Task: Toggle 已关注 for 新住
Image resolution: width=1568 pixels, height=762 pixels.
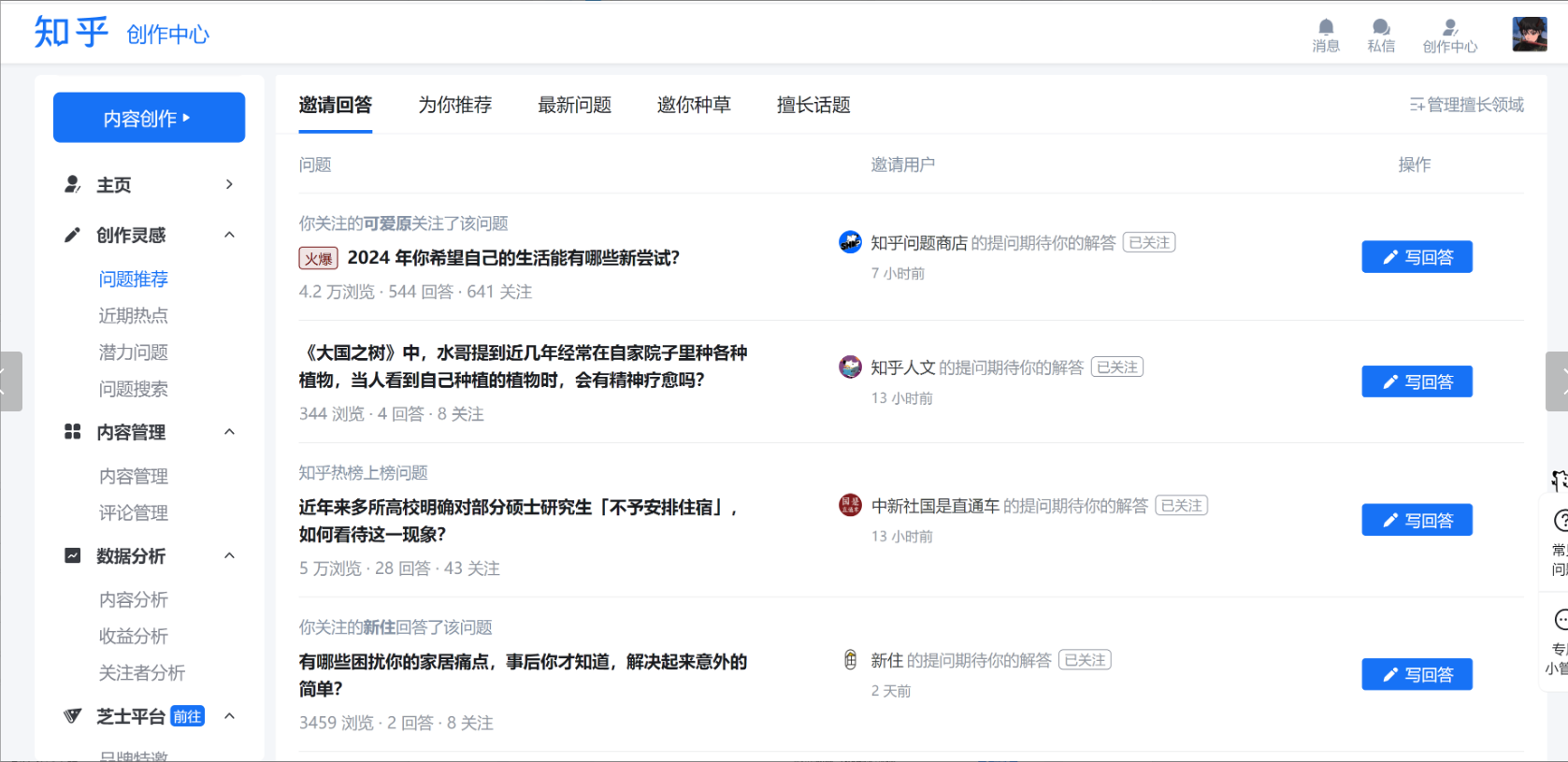Action: (1085, 660)
